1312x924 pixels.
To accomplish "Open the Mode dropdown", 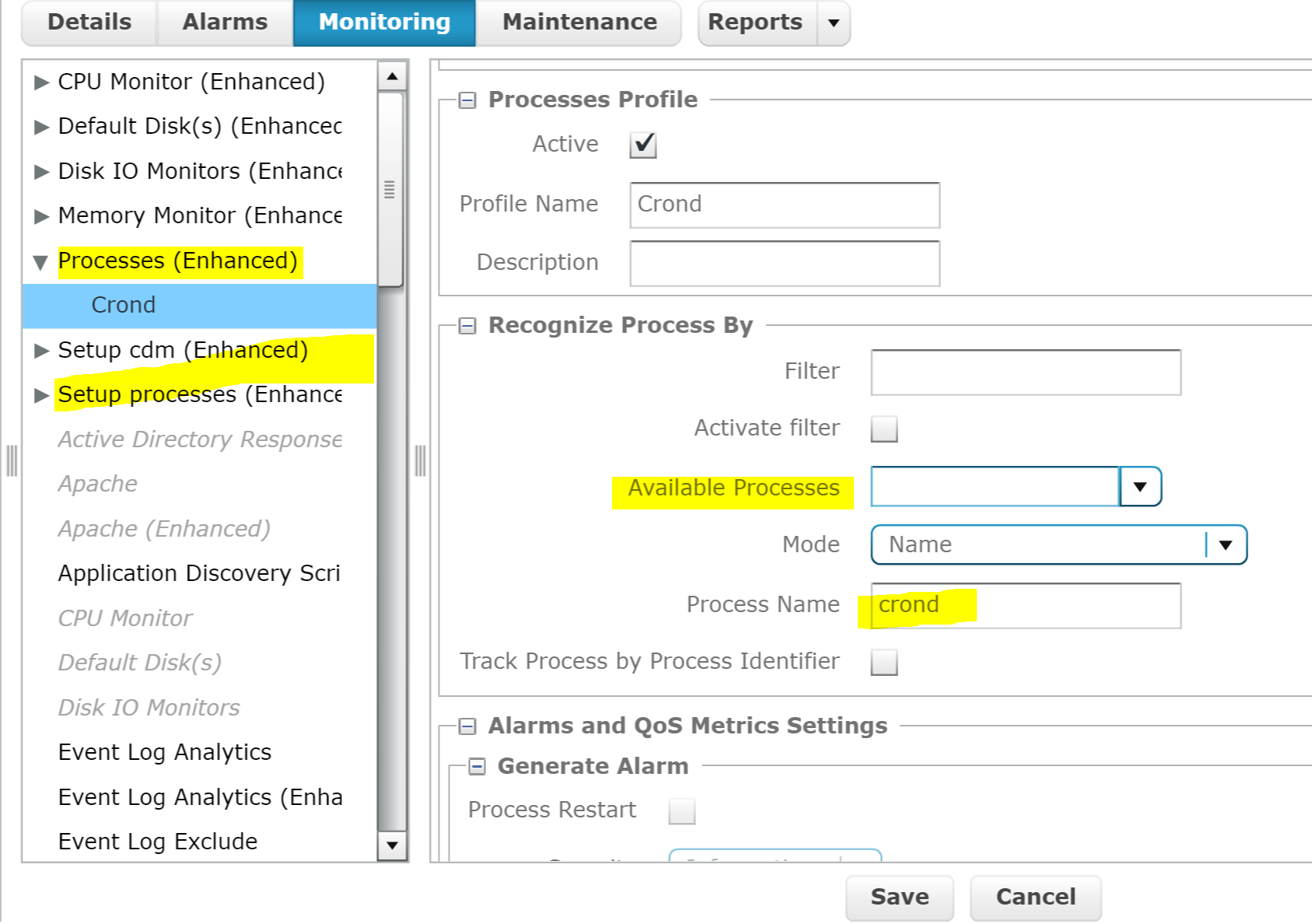I will 1226,544.
